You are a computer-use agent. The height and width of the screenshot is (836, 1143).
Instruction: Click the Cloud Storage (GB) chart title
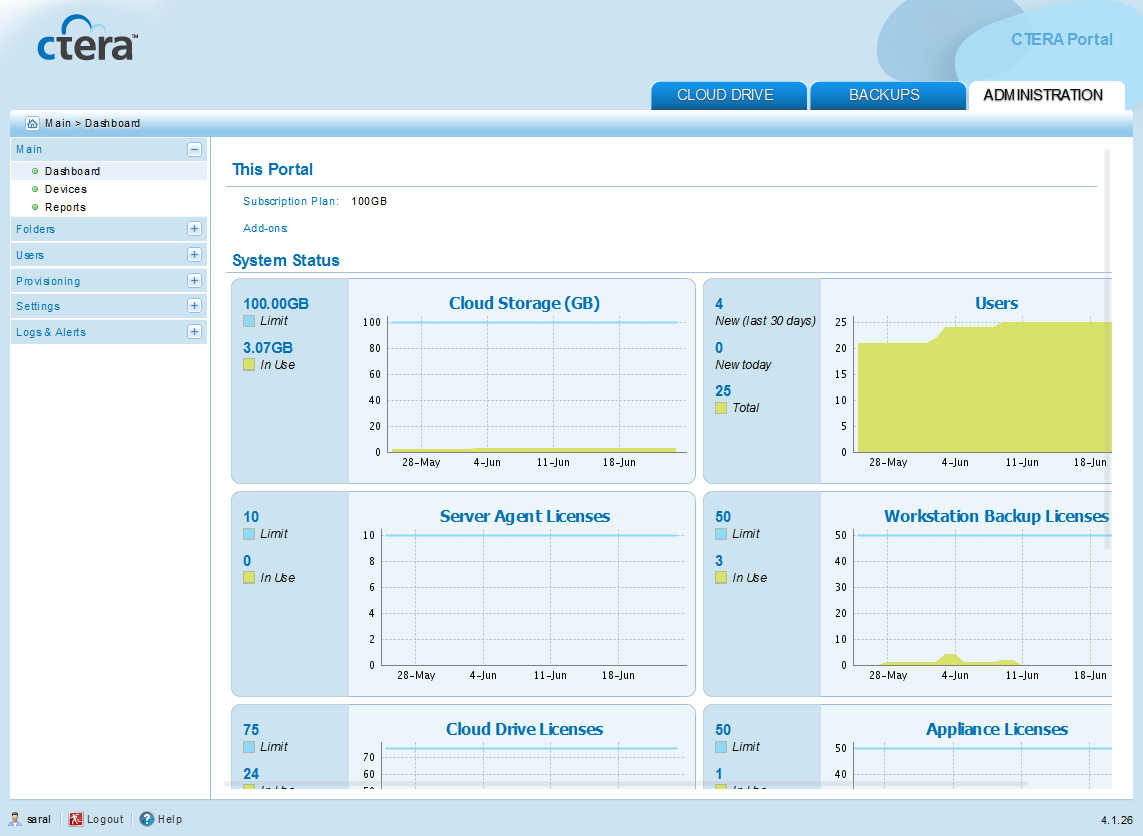[x=524, y=303]
